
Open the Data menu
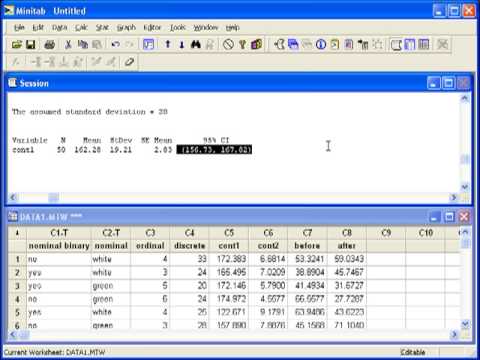59,27
